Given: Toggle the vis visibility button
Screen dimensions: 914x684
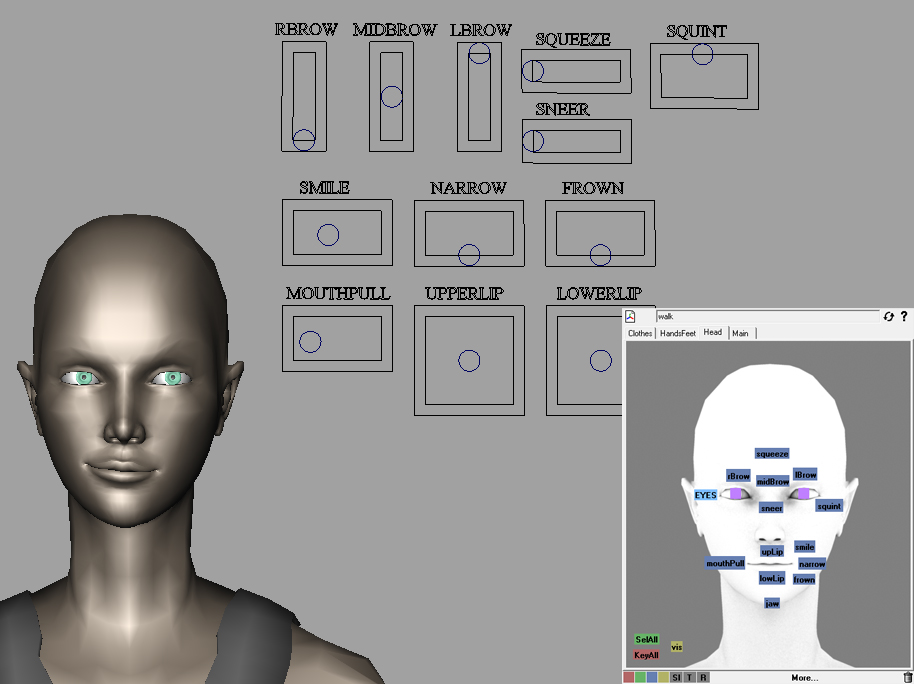Looking at the screenshot, I should pos(676,647).
